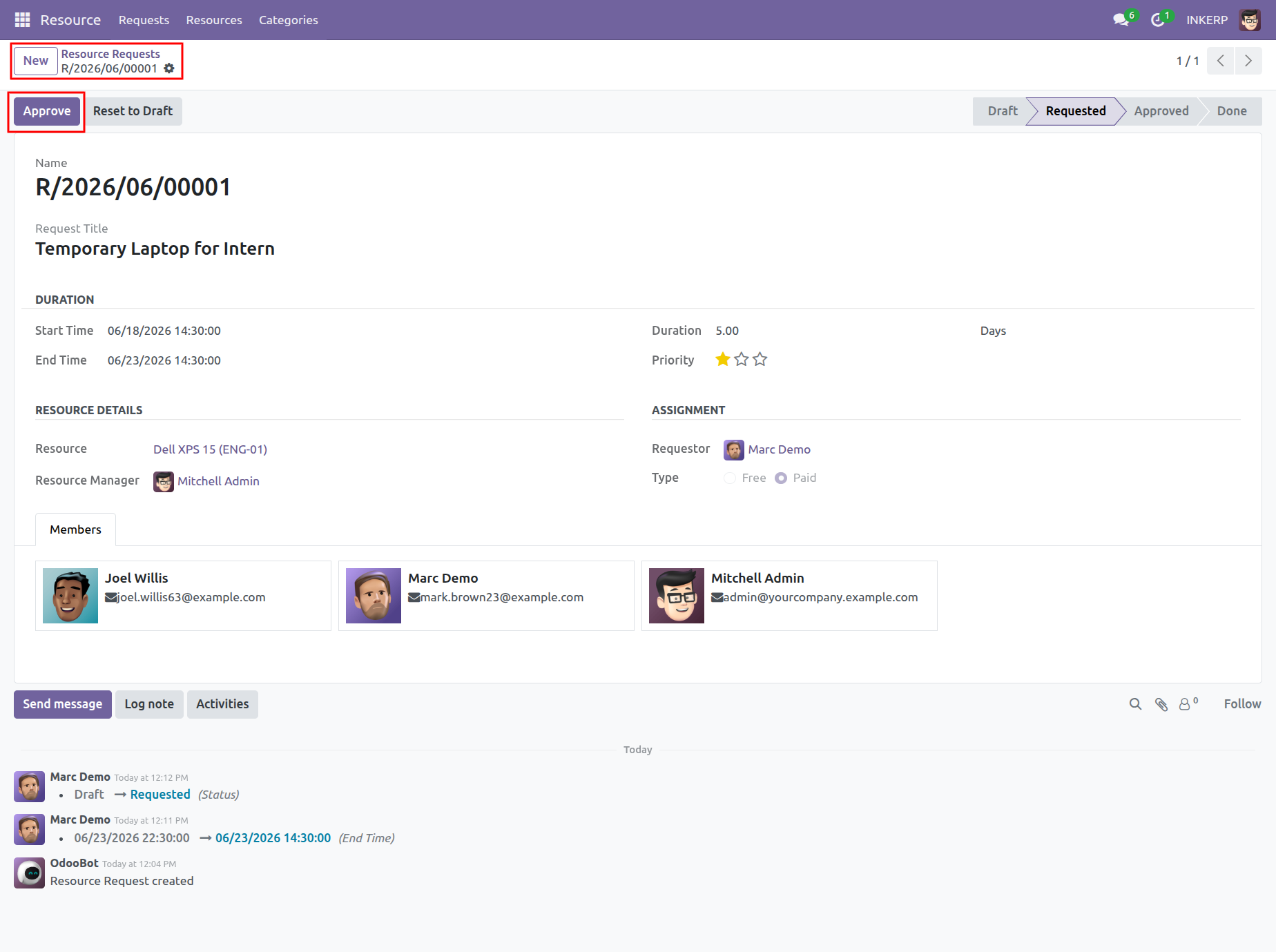
Task: Click the Start Time field value
Action: coord(164,331)
